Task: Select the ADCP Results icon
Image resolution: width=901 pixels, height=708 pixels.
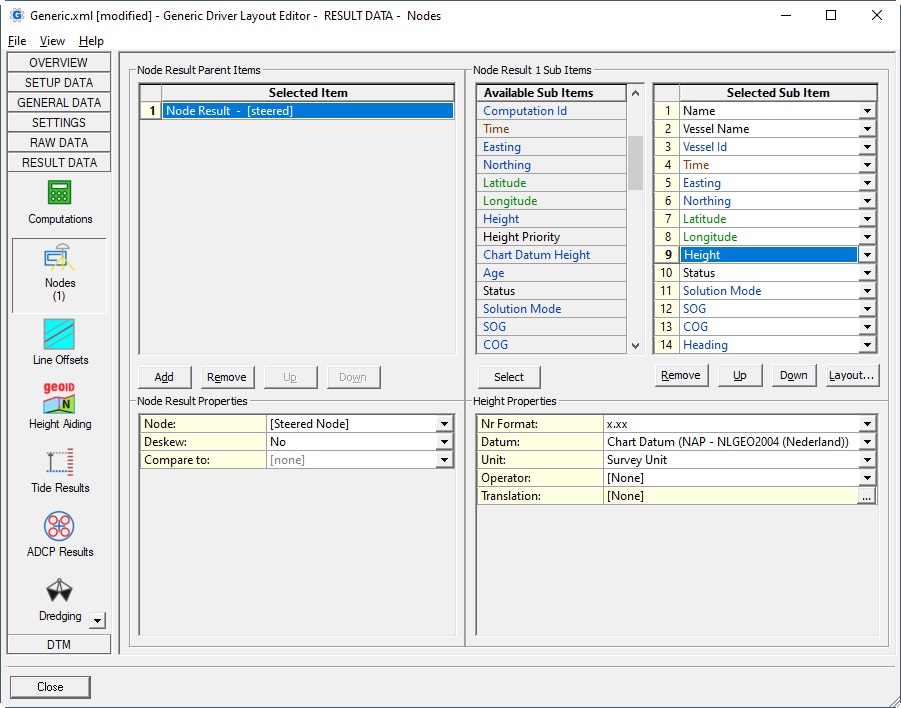Action: pyautogui.click(x=60, y=526)
